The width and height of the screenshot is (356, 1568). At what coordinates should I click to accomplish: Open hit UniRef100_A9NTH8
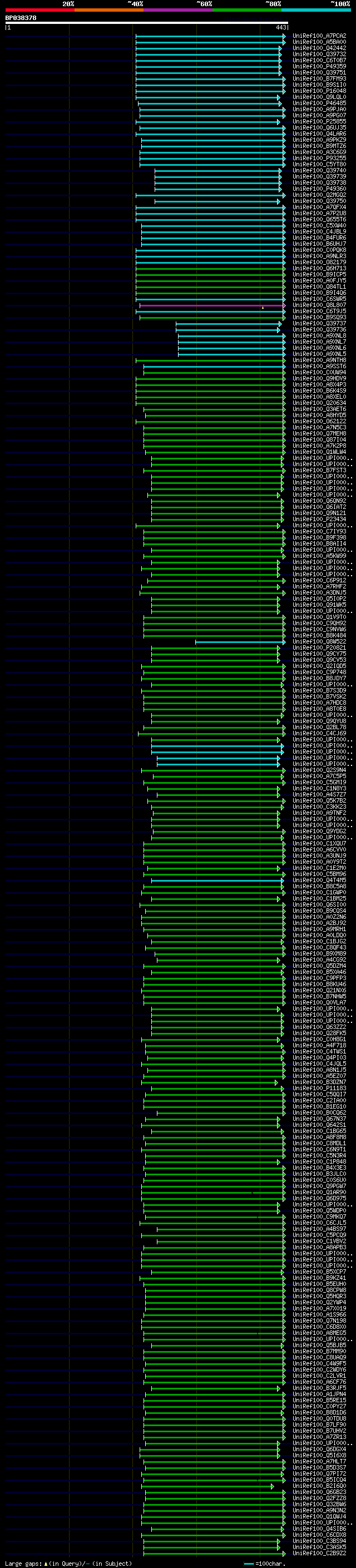click(x=319, y=360)
